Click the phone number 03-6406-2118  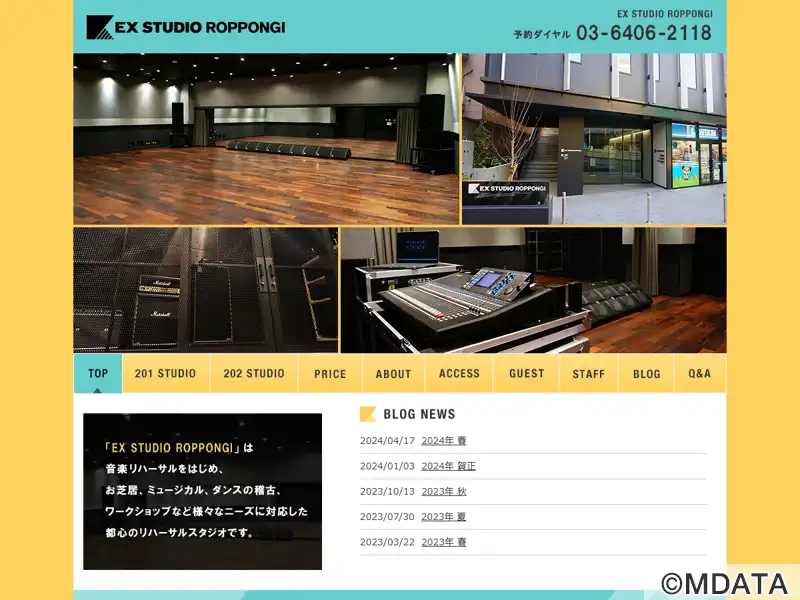(x=644, y=33)
